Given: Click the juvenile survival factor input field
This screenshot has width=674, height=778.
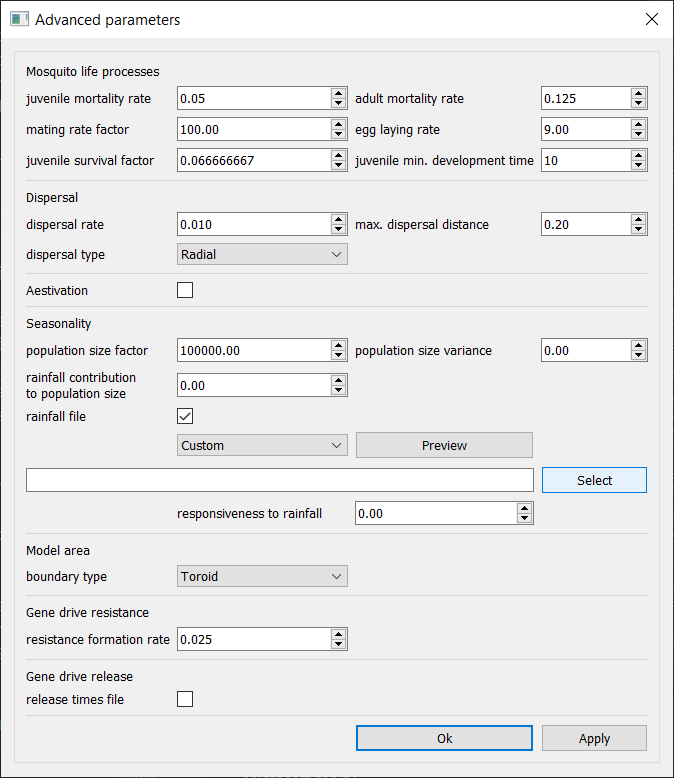Looking at the screenshot, I should click(x=254, y=160).
